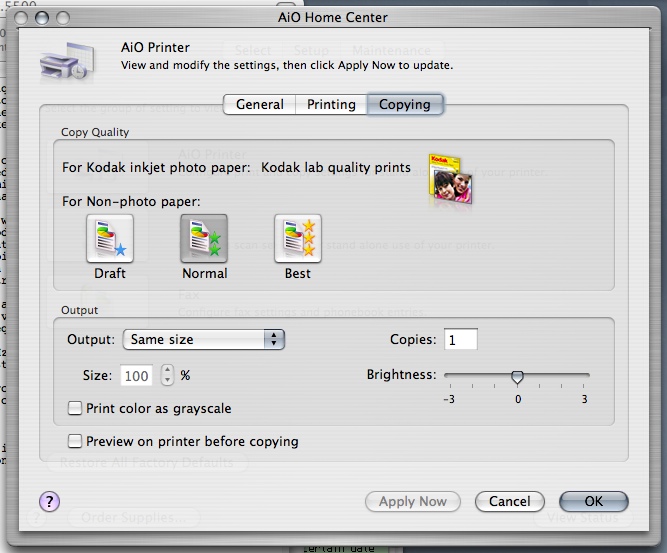This screenshot has height=553, width=667.
Task: Click the Copies input field
Action: pyautogui.click(x=461, y=340)
